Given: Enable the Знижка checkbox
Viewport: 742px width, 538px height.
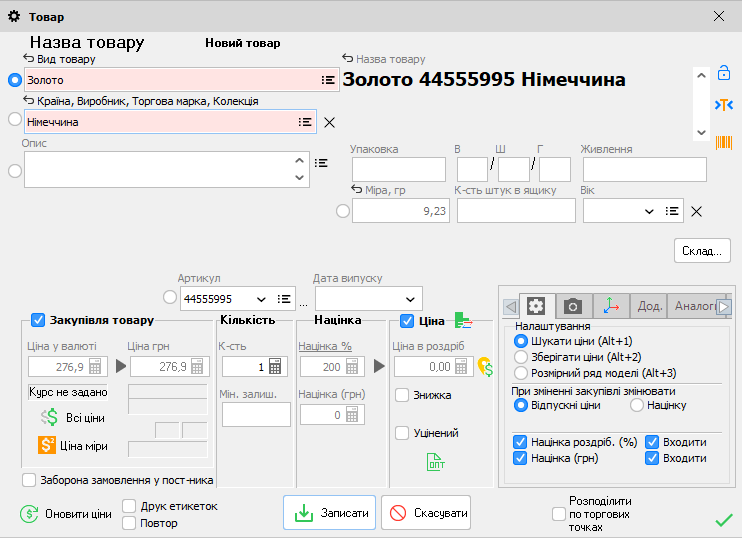Looking at the screenshot, I should click(402, 395).
